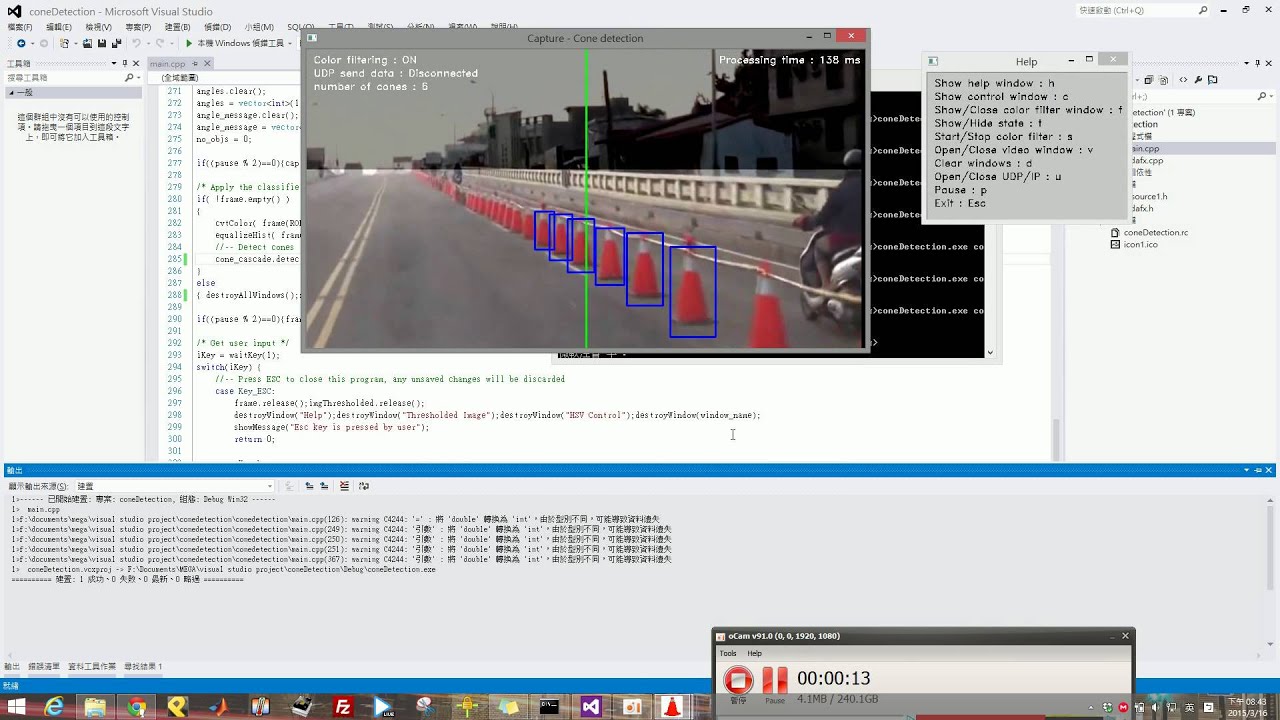
Task: Click the command prompt taskbar icon
Action: [x=548, y=707]
